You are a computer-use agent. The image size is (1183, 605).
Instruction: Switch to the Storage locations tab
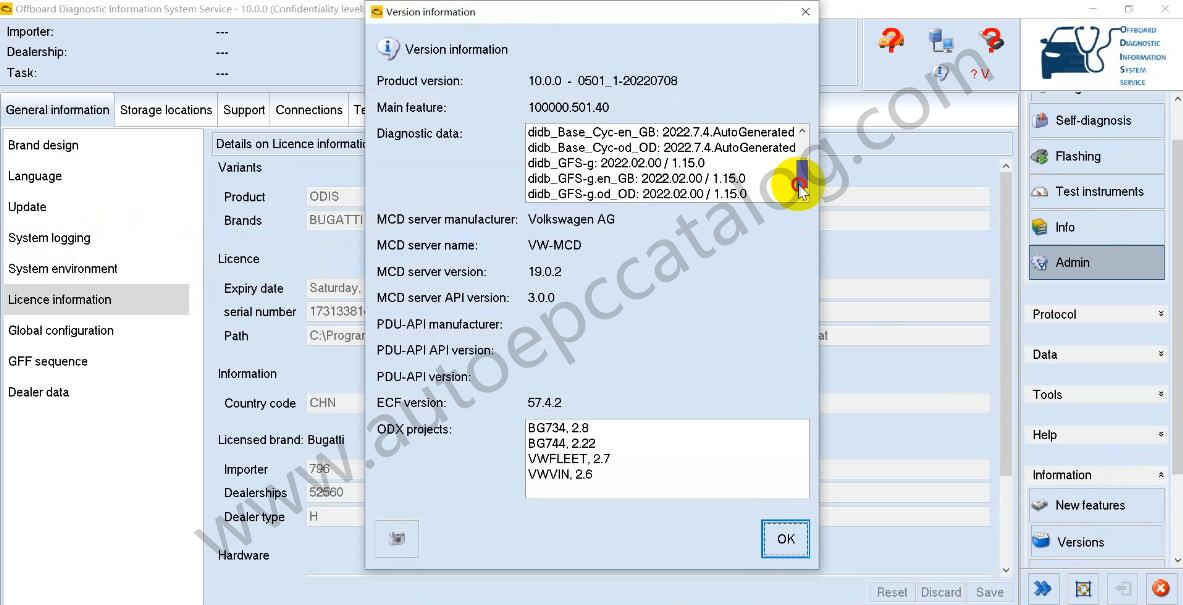point(166,110)
